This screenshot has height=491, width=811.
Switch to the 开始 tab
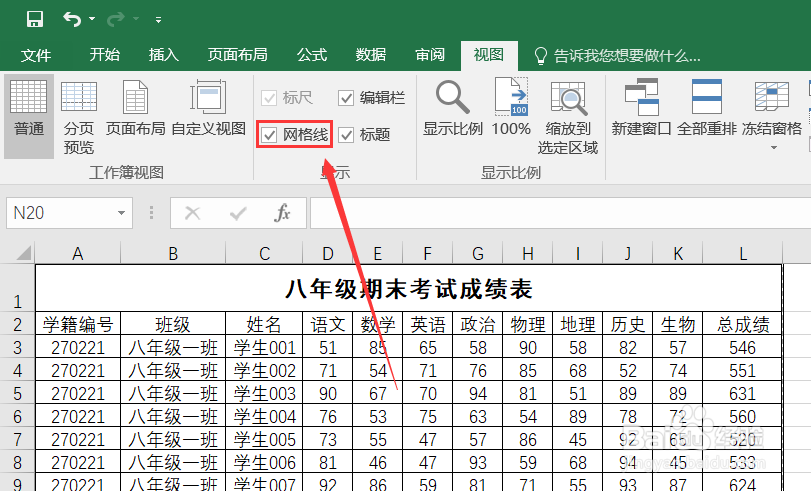tap(104, 55)
